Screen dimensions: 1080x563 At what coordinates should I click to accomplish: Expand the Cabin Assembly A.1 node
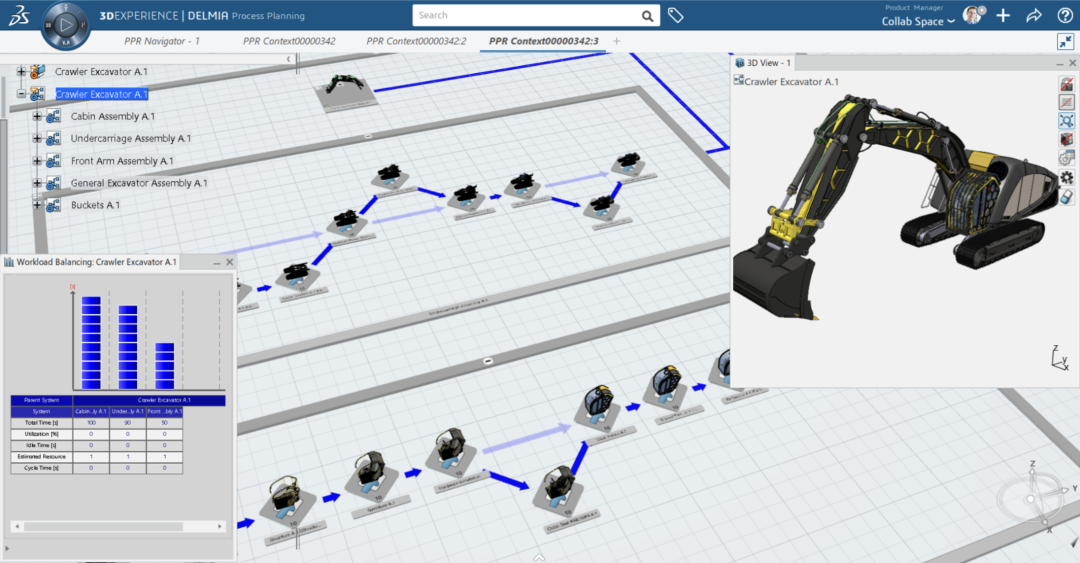coord(38,116)
